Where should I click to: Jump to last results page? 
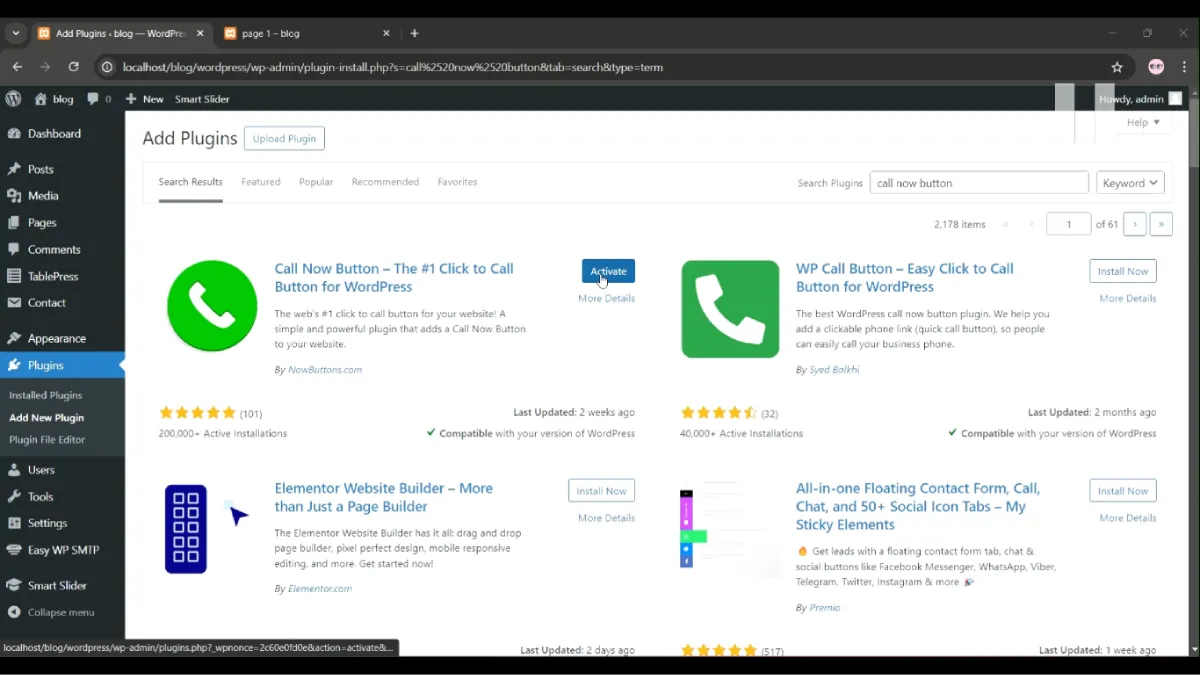[1161, 224]
